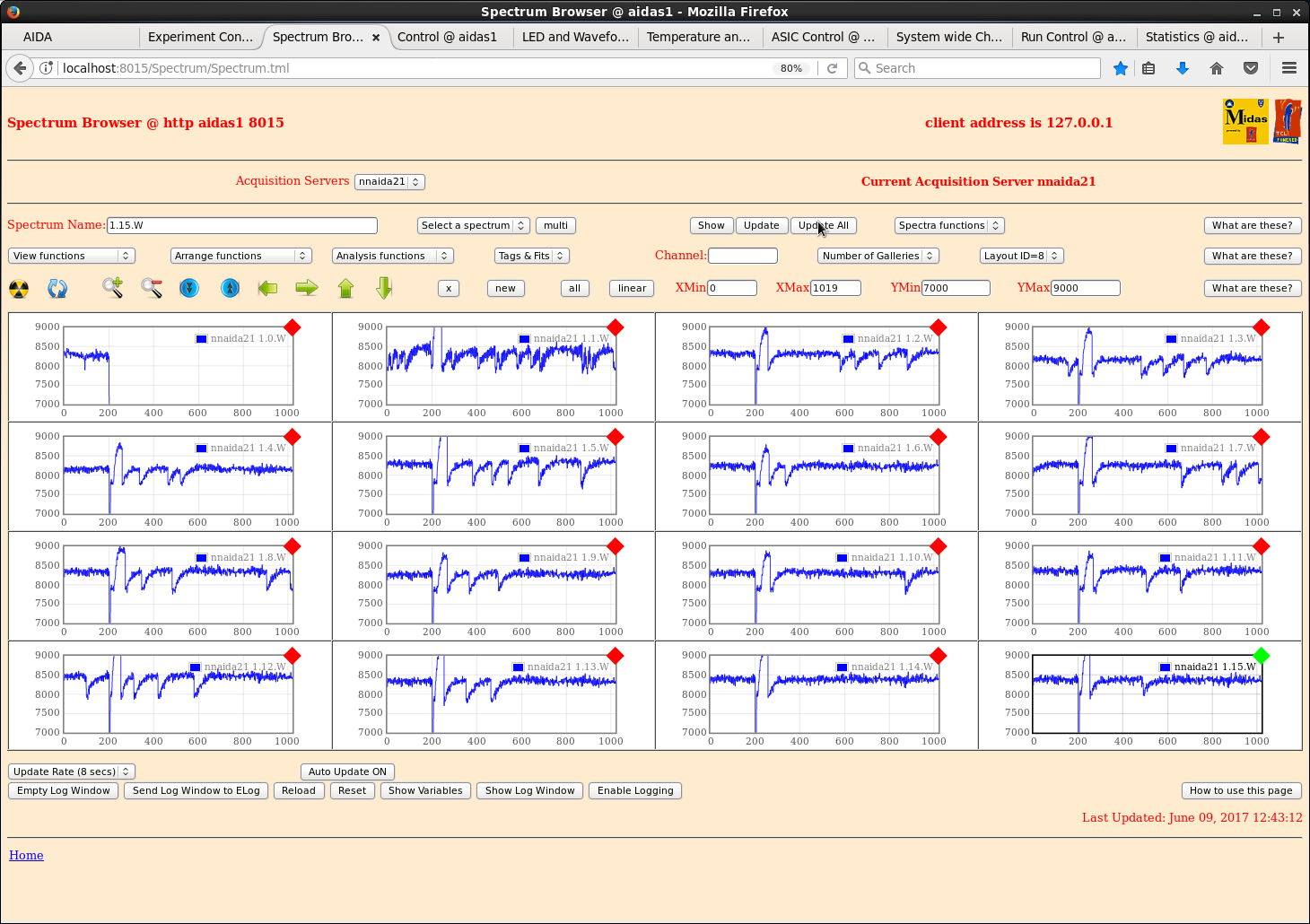Follow the Home link

(x=26, y=856)
